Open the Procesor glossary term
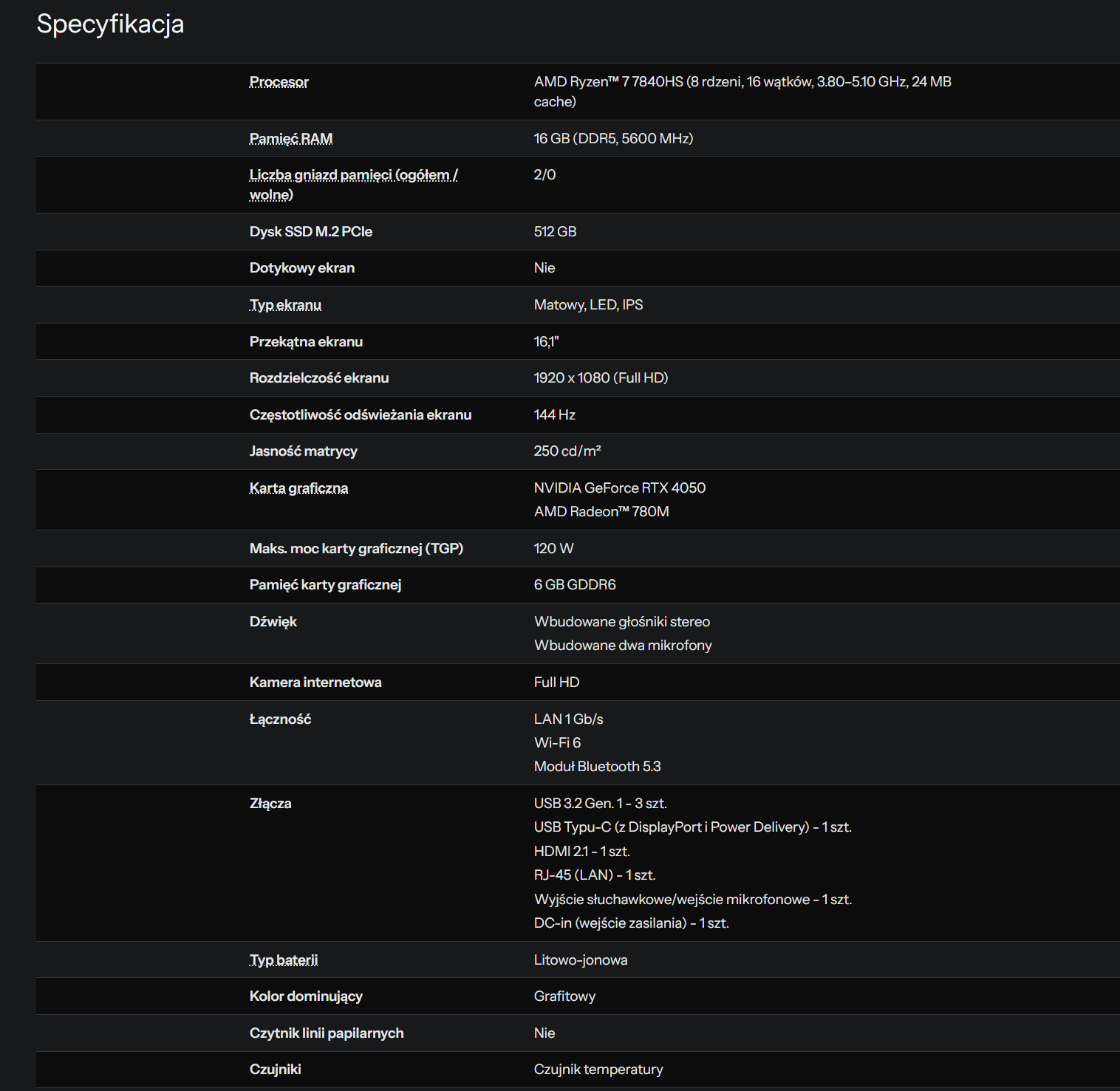The image size is (1120, 1091). [x=279, y=82]
